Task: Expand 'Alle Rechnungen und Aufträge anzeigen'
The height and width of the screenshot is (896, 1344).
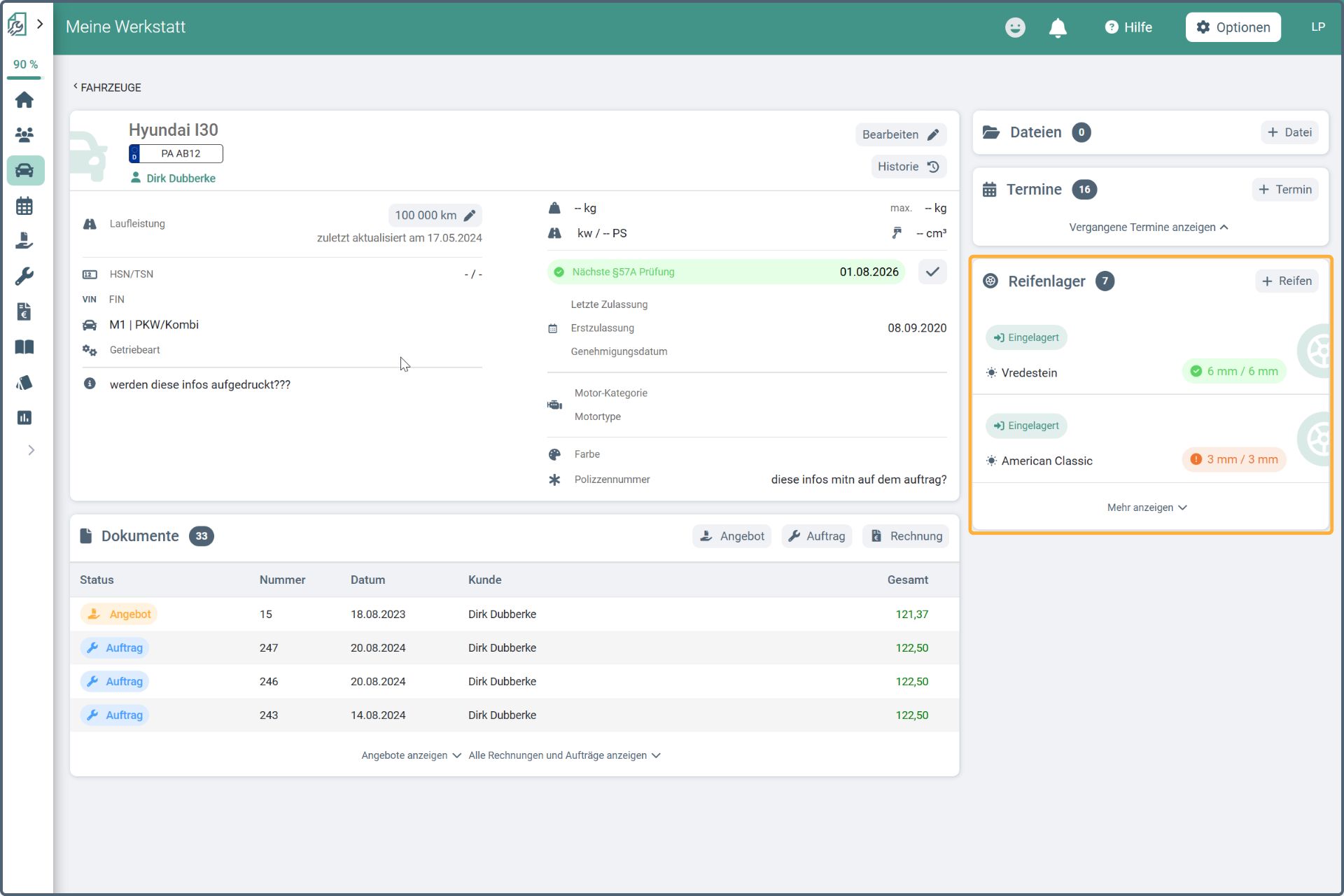Action: coord(564,755)
